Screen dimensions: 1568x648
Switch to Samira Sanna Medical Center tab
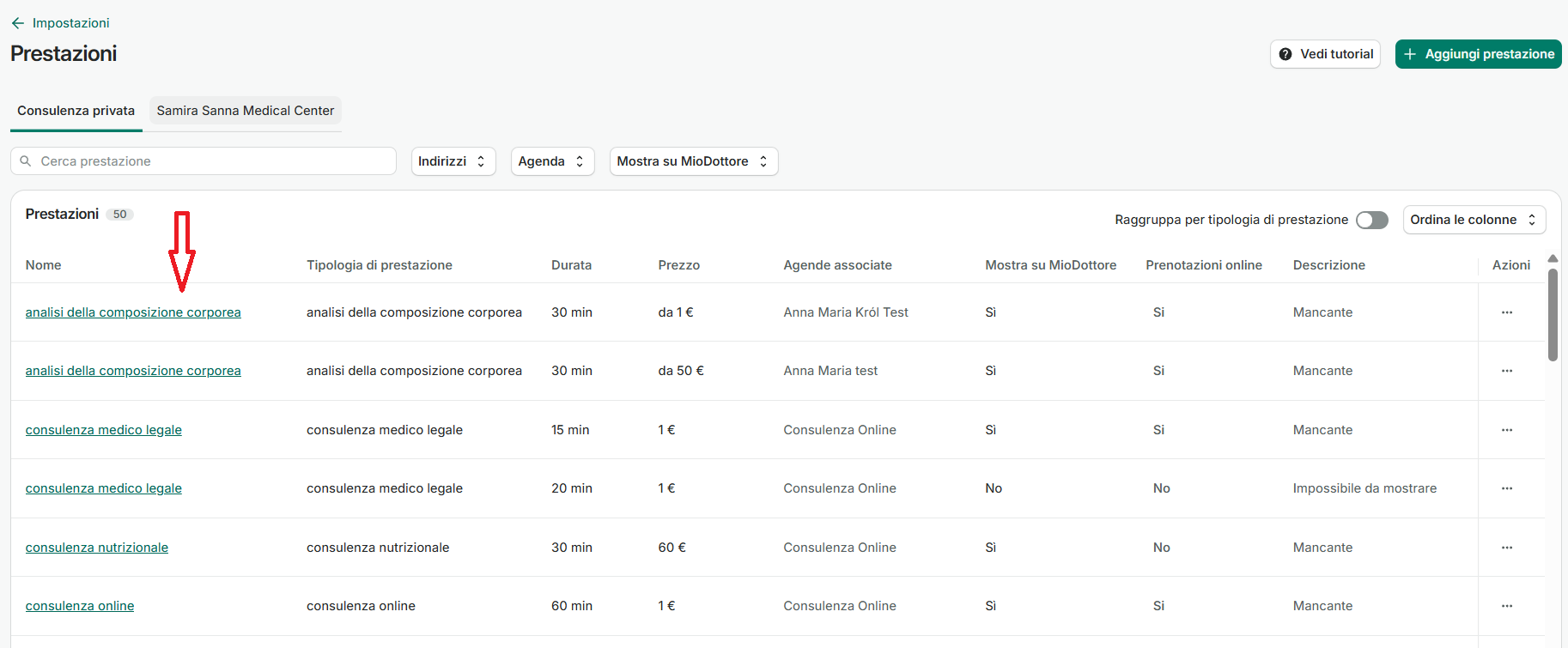[246, 111]
